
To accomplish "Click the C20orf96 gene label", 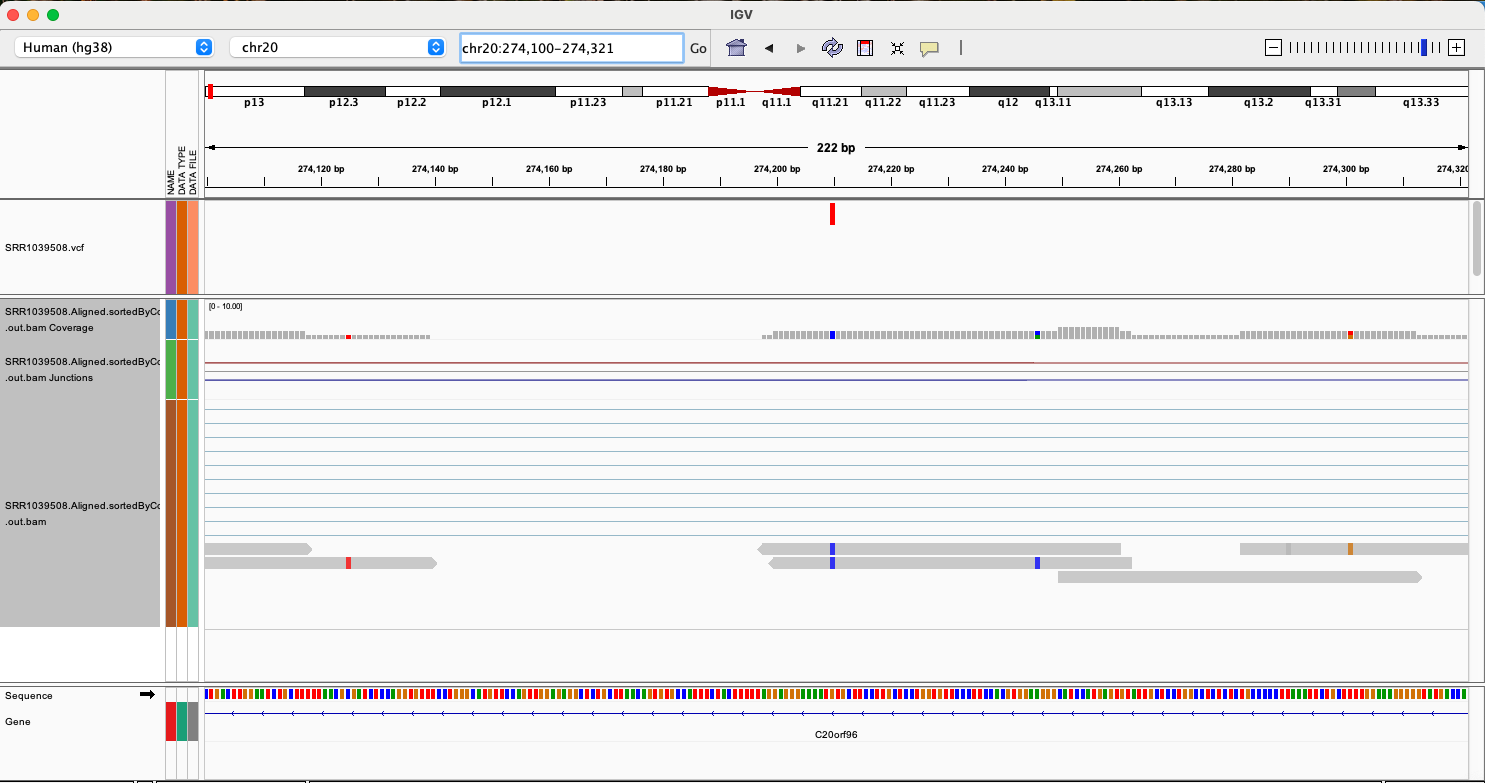I will 836,734.
